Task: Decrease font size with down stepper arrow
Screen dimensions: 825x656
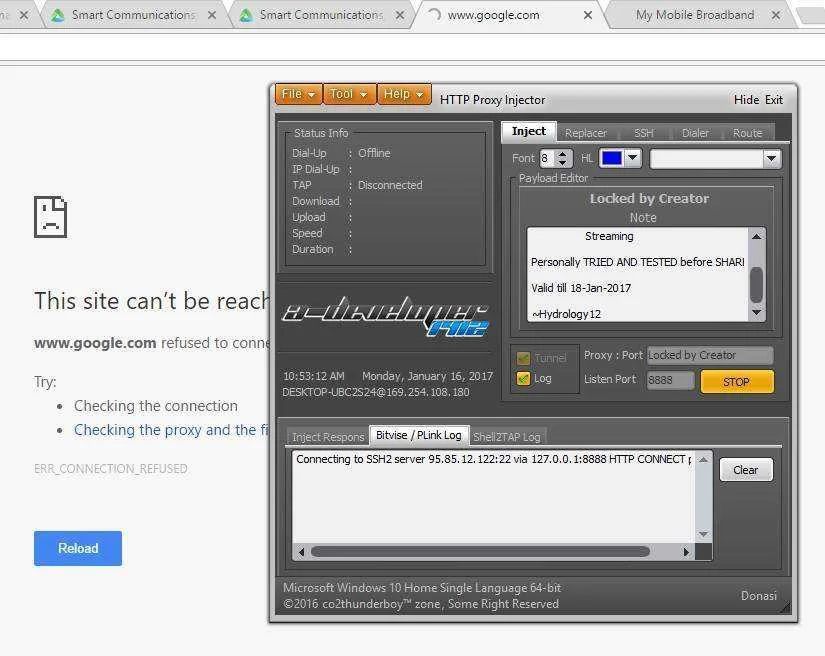Action: [563, 163]
